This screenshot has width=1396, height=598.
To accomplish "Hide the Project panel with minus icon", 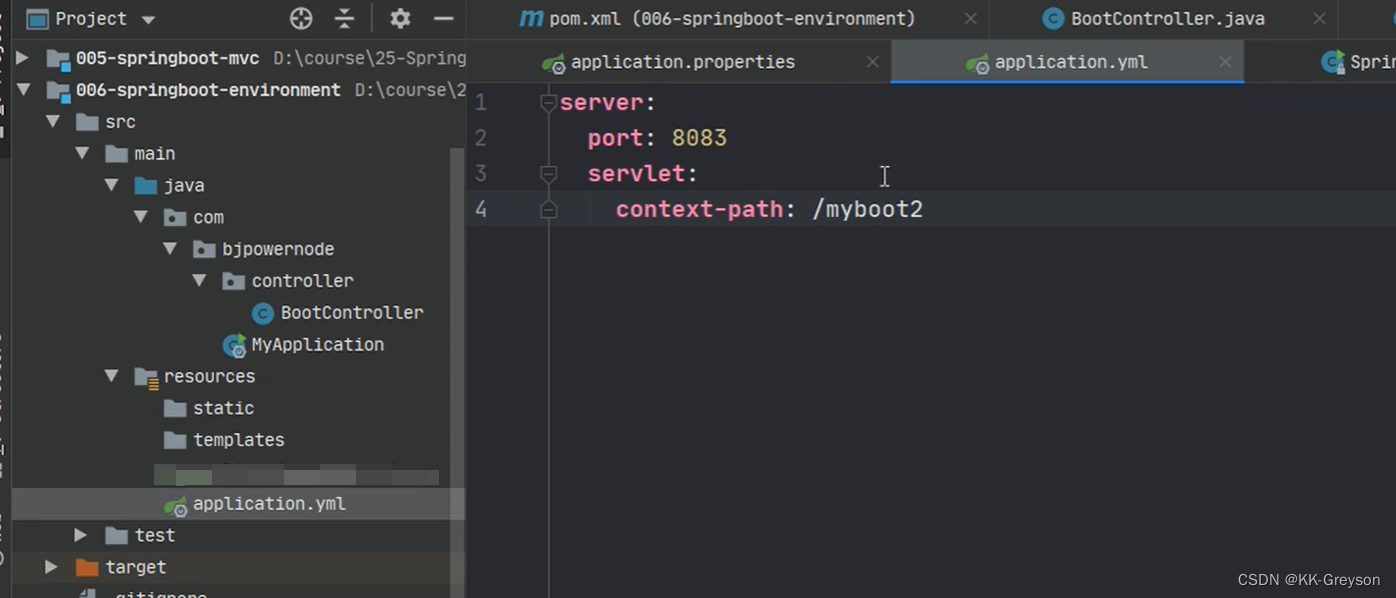I will [x=443, y=18].
